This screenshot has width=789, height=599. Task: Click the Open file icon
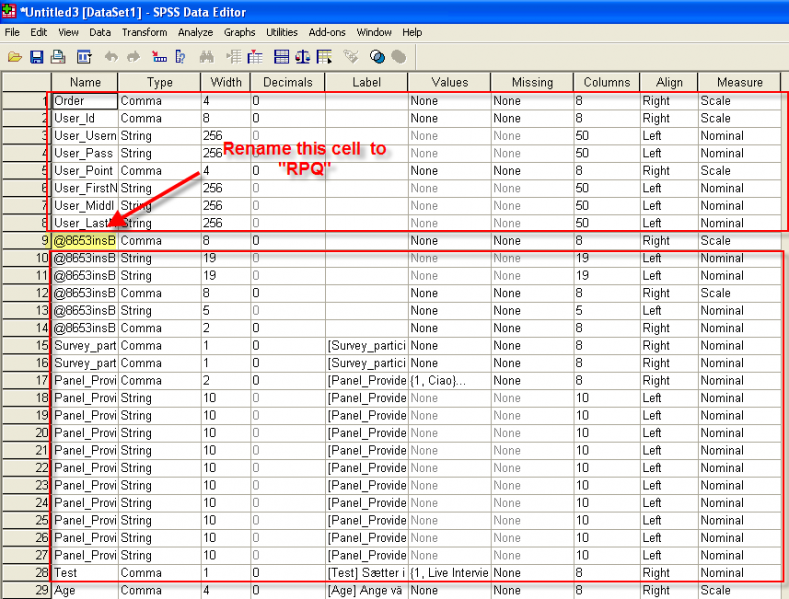tap(14, 57)
